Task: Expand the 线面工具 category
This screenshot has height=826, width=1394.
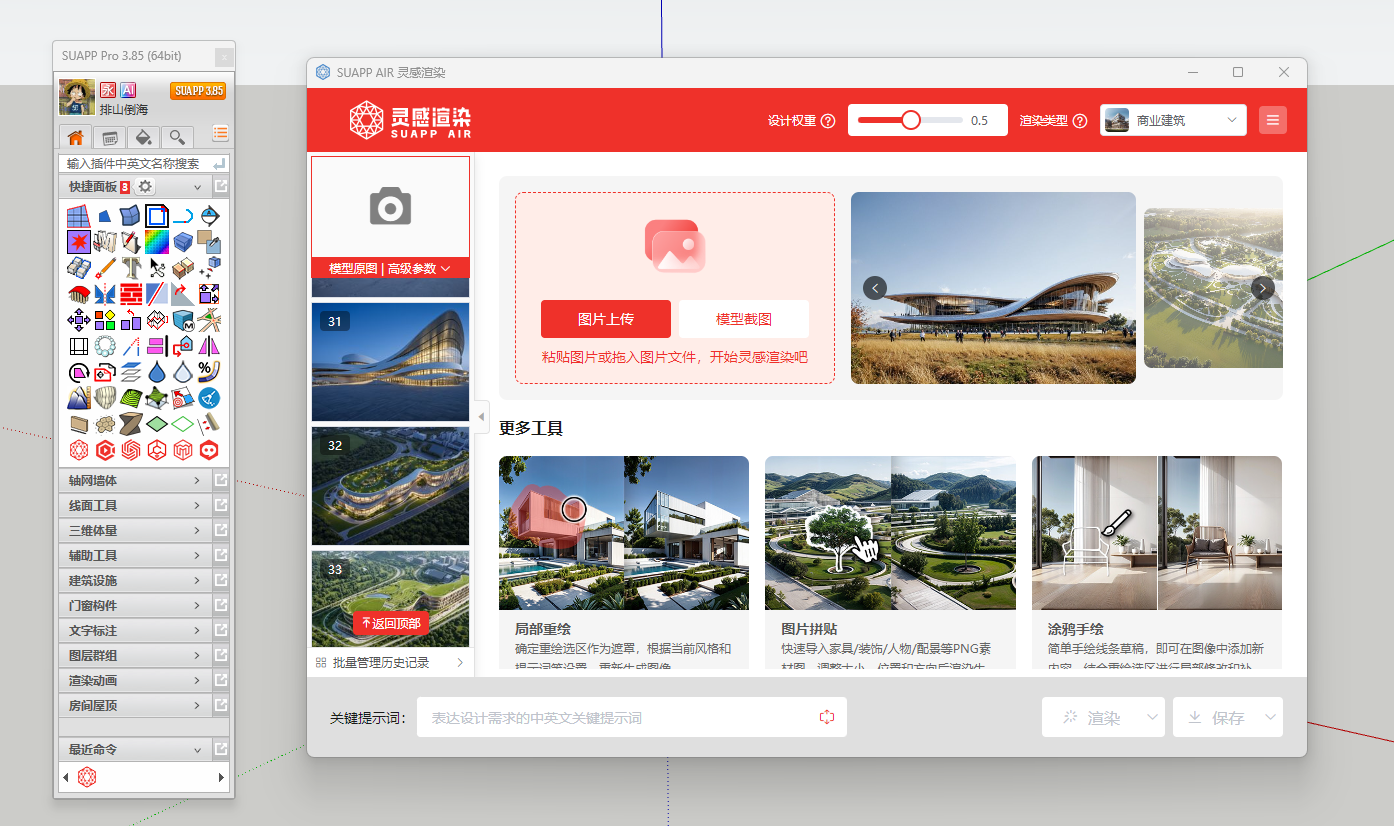Action: click(x=134, y=505)
